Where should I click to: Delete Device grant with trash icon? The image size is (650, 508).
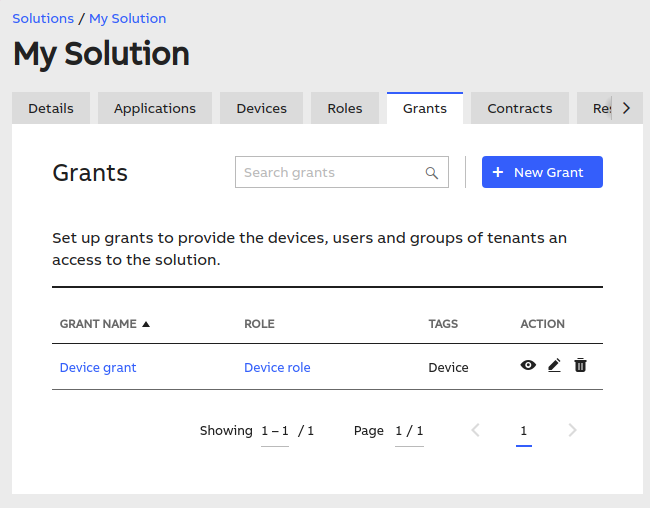[x=580, y=365]
